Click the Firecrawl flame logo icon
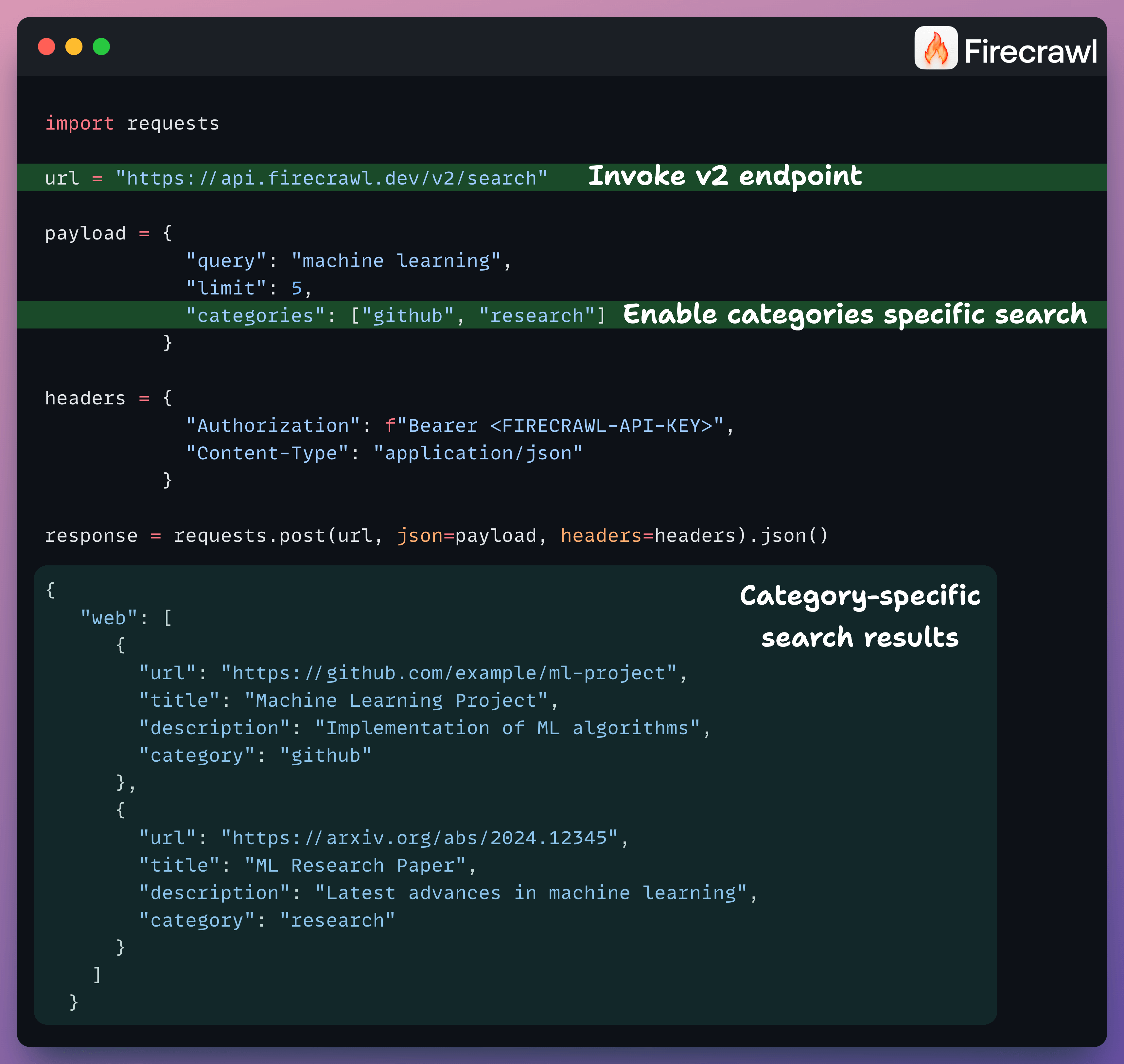This screenshot has width=1124, height=1064. click(936, 48)
